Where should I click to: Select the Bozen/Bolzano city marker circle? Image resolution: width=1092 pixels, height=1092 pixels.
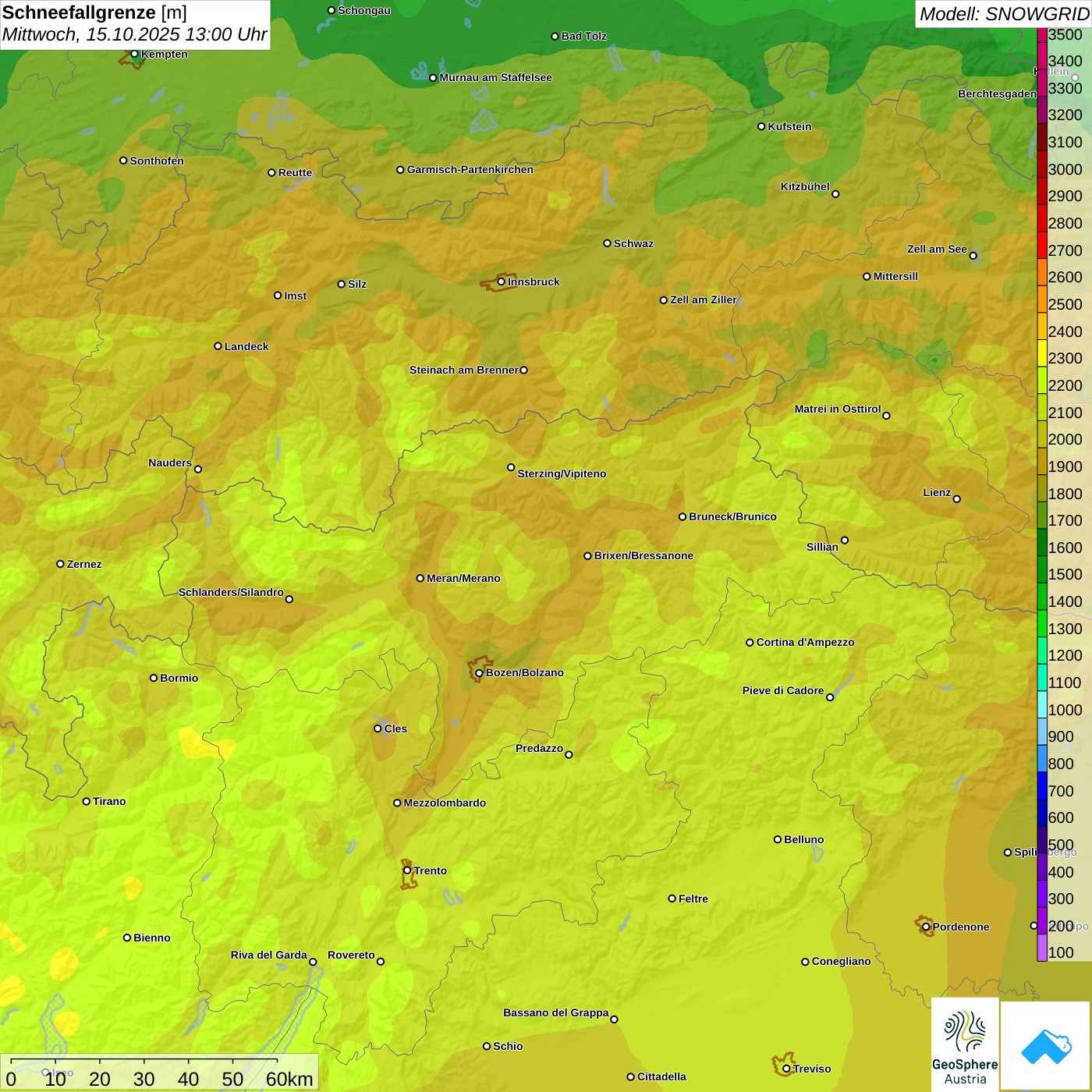[479, 672]
